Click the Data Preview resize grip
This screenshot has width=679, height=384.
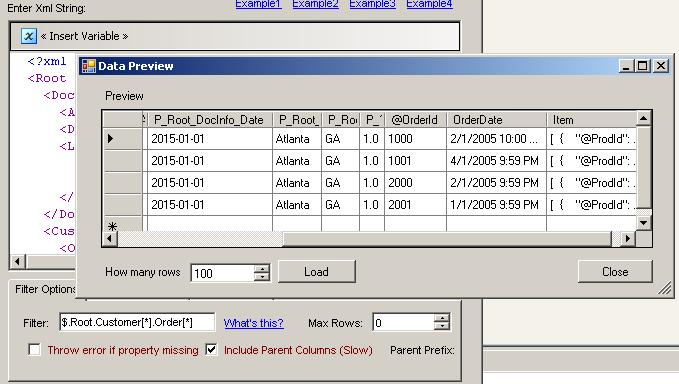(x=665, y=288)
